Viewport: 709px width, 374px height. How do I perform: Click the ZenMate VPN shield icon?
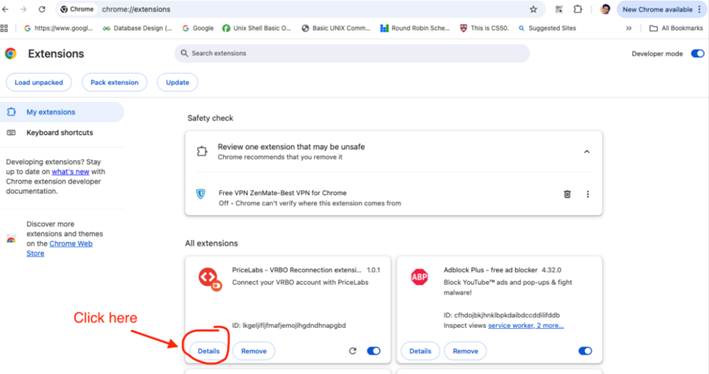[200, 194]
